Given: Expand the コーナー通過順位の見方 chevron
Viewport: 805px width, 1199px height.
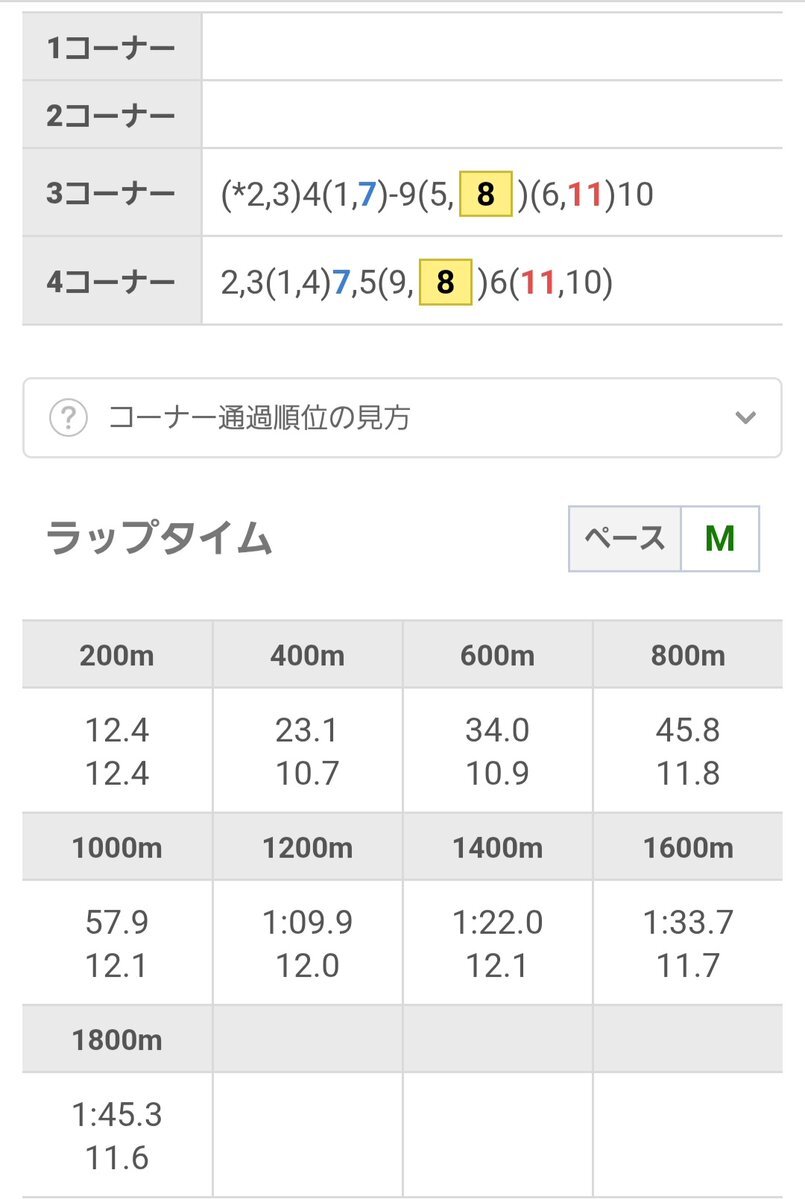Looking at the screenshot, I should (x=745, y=418).
